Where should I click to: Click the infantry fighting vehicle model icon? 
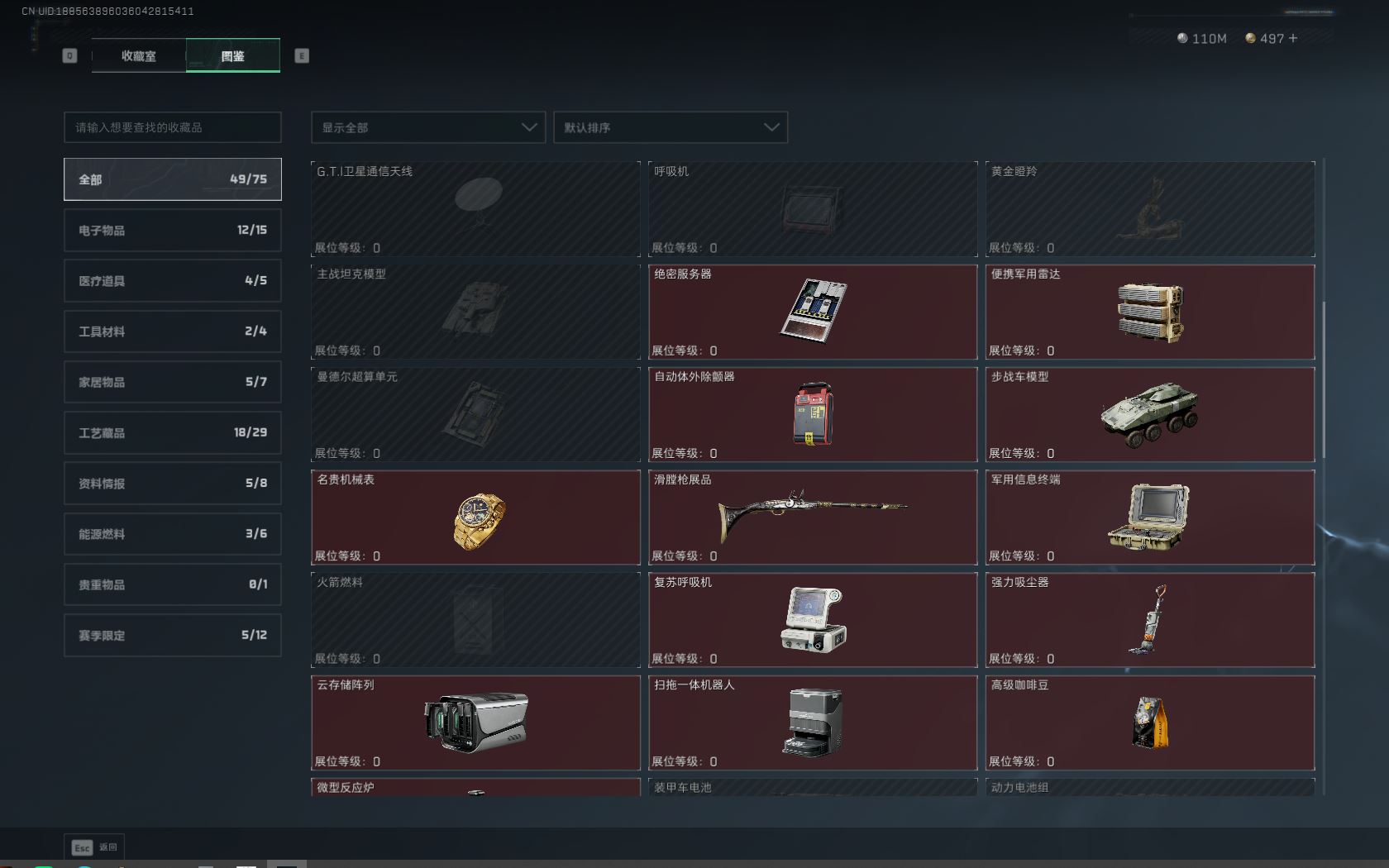tap(1149, 415)
